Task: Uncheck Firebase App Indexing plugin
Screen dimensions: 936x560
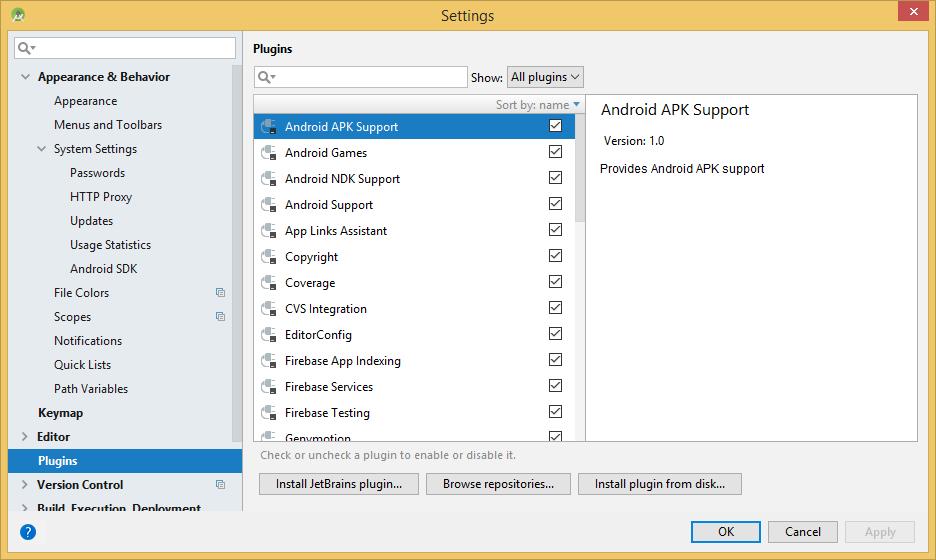Action: 555,359
